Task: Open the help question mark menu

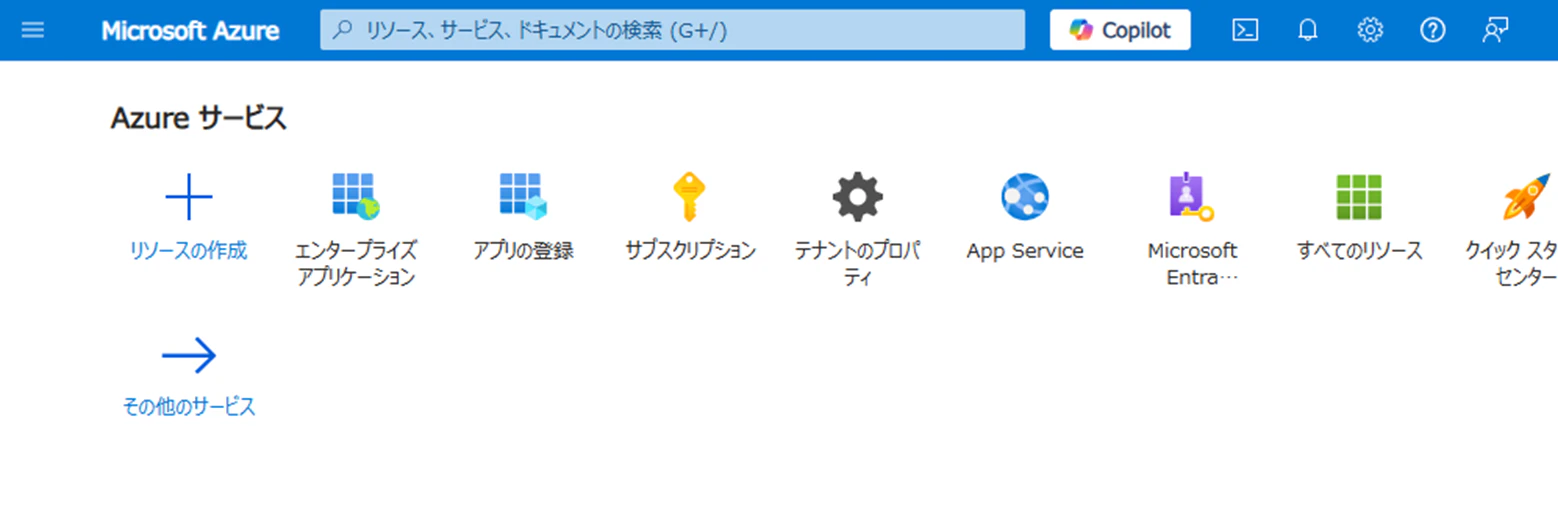Action: (1433, 30)
